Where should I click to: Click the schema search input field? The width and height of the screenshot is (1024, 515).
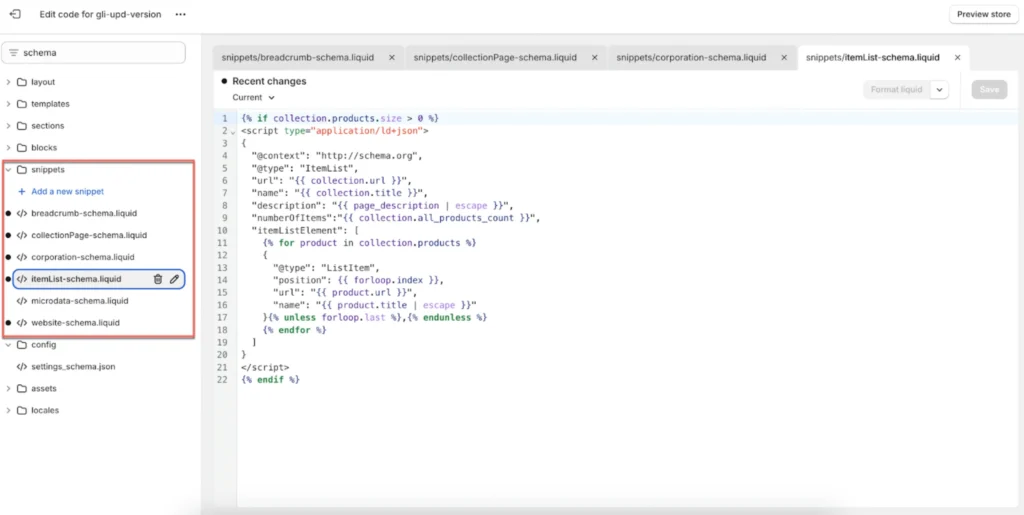93,53
